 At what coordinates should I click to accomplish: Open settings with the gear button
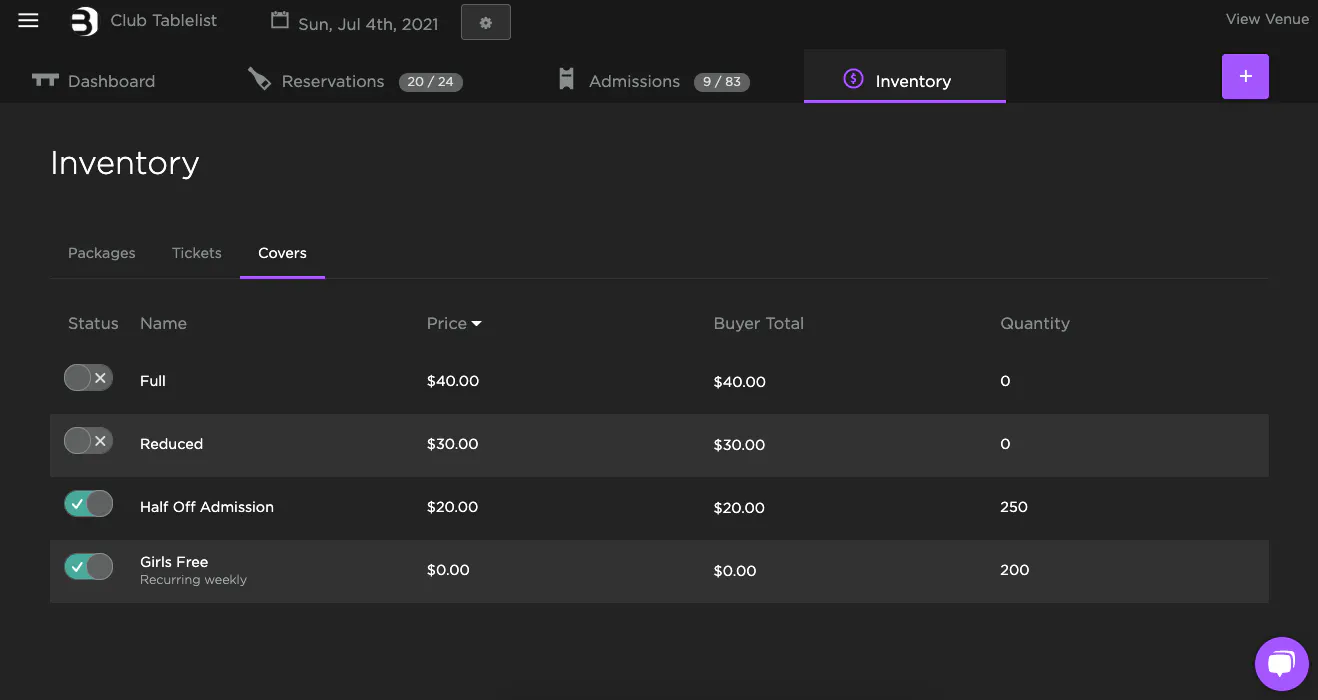pyautogui.click(x=486, y=22)
